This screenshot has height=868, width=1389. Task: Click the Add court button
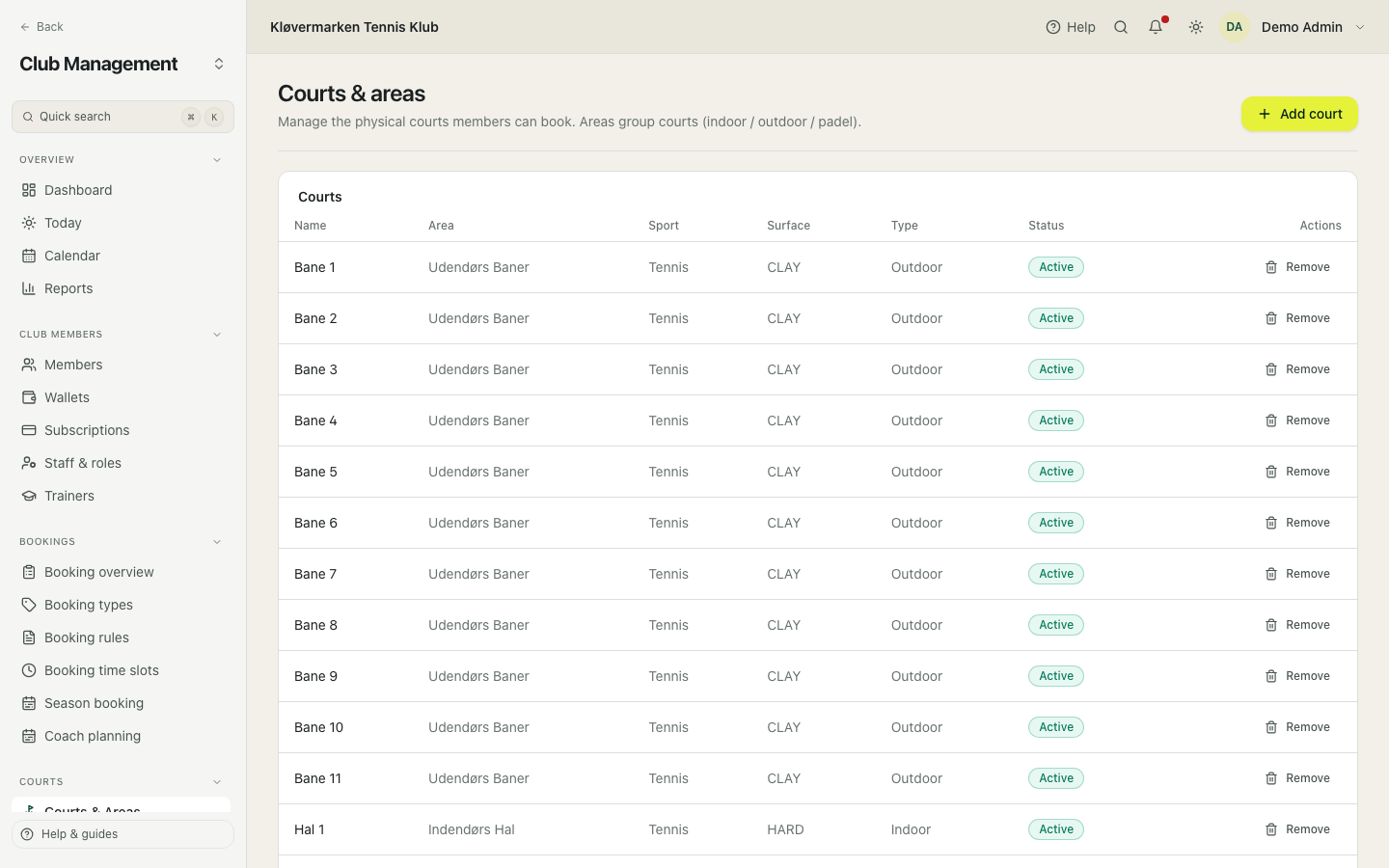1299,114
